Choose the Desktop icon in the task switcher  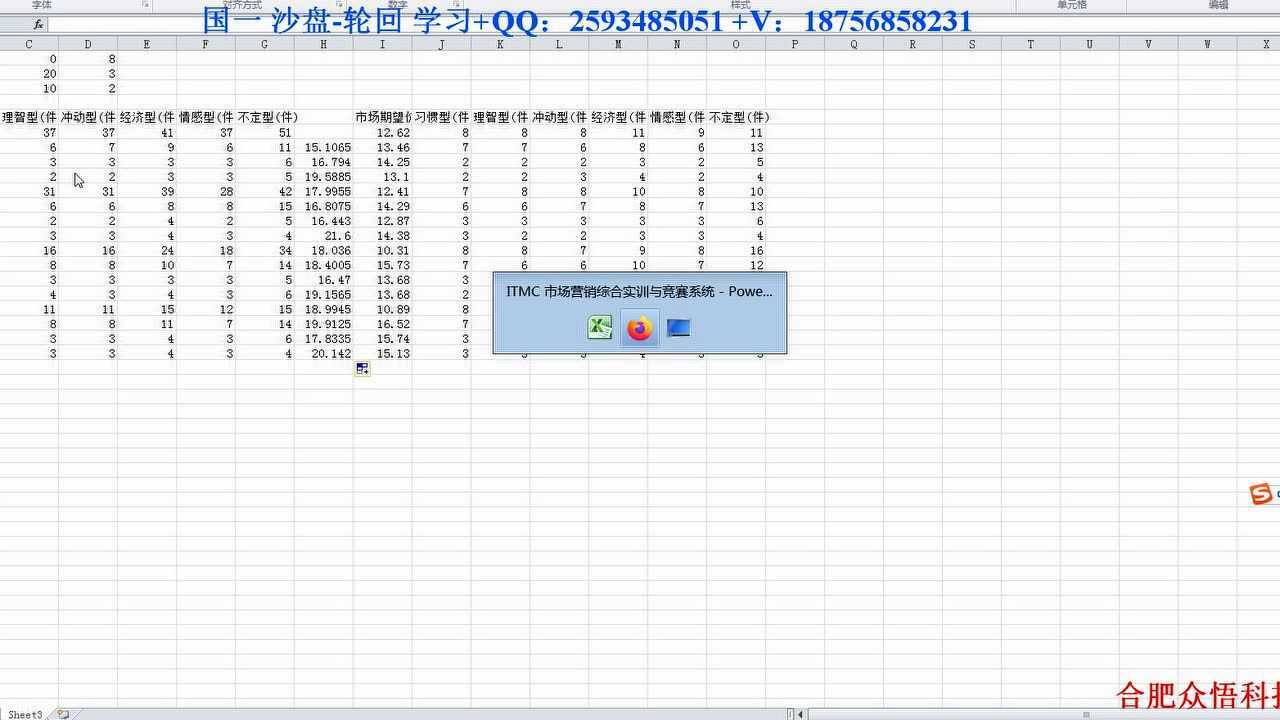click(678, 327)
